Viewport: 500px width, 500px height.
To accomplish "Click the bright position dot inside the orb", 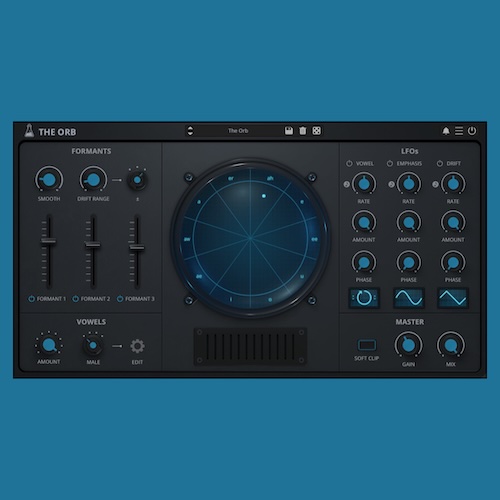I will click(264, 196).
